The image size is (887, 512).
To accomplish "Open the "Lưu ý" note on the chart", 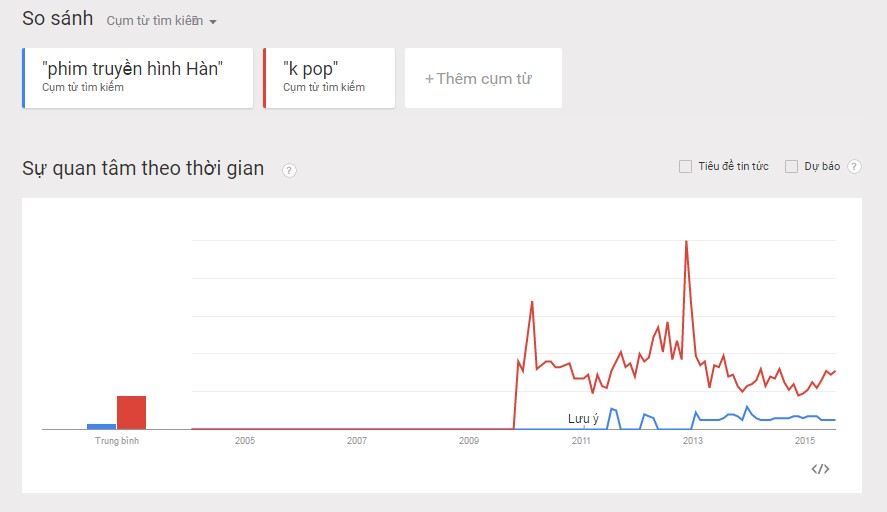I will click(x=583, y=418).
